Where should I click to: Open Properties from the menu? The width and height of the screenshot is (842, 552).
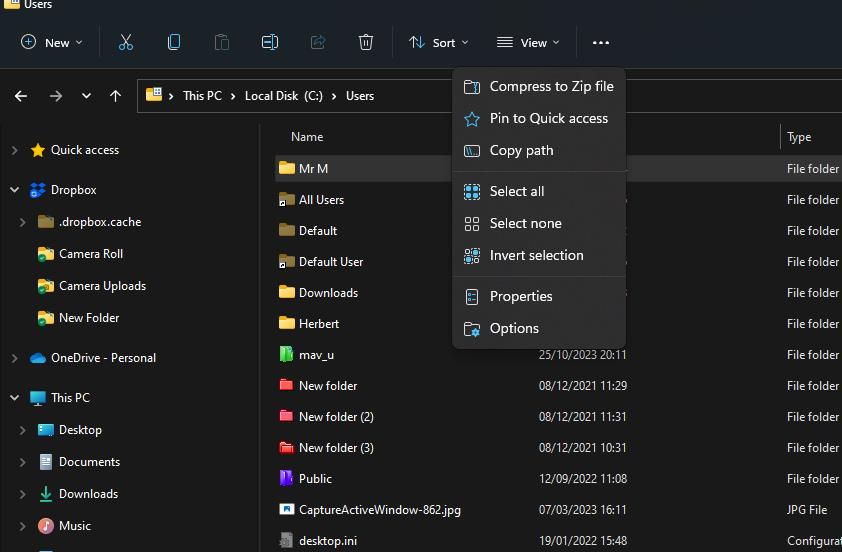[520, 296]
